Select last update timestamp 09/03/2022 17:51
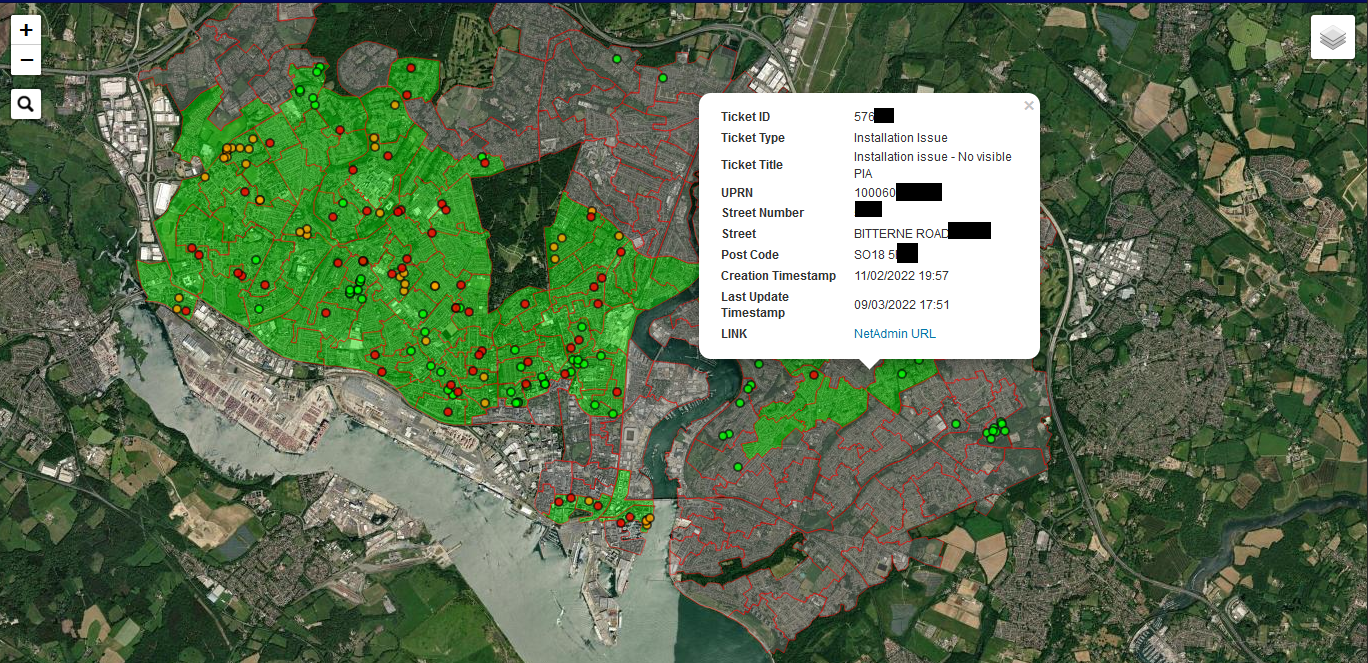 click(902, 305)
